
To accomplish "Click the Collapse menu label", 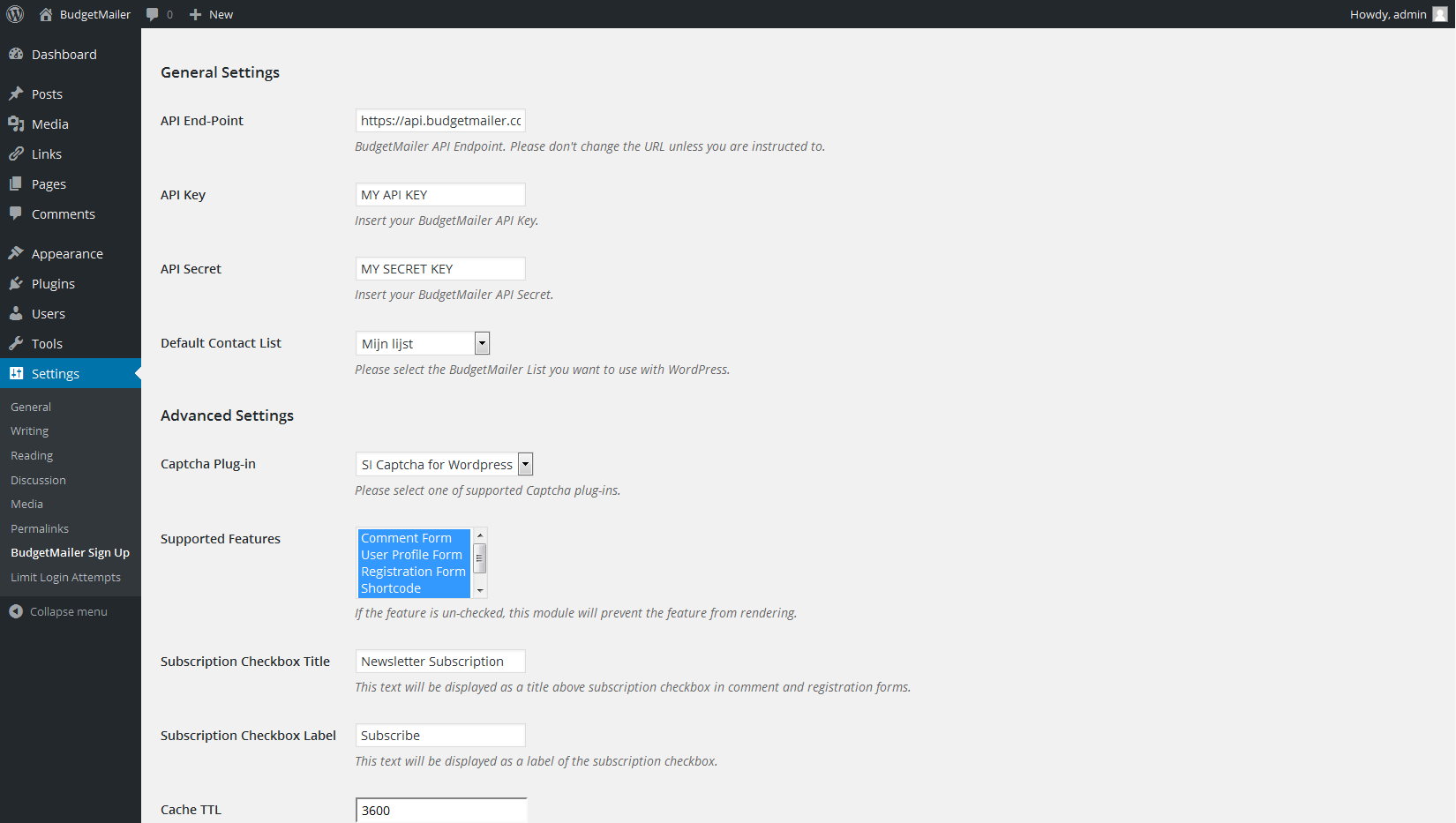I will tap(69, 611).
